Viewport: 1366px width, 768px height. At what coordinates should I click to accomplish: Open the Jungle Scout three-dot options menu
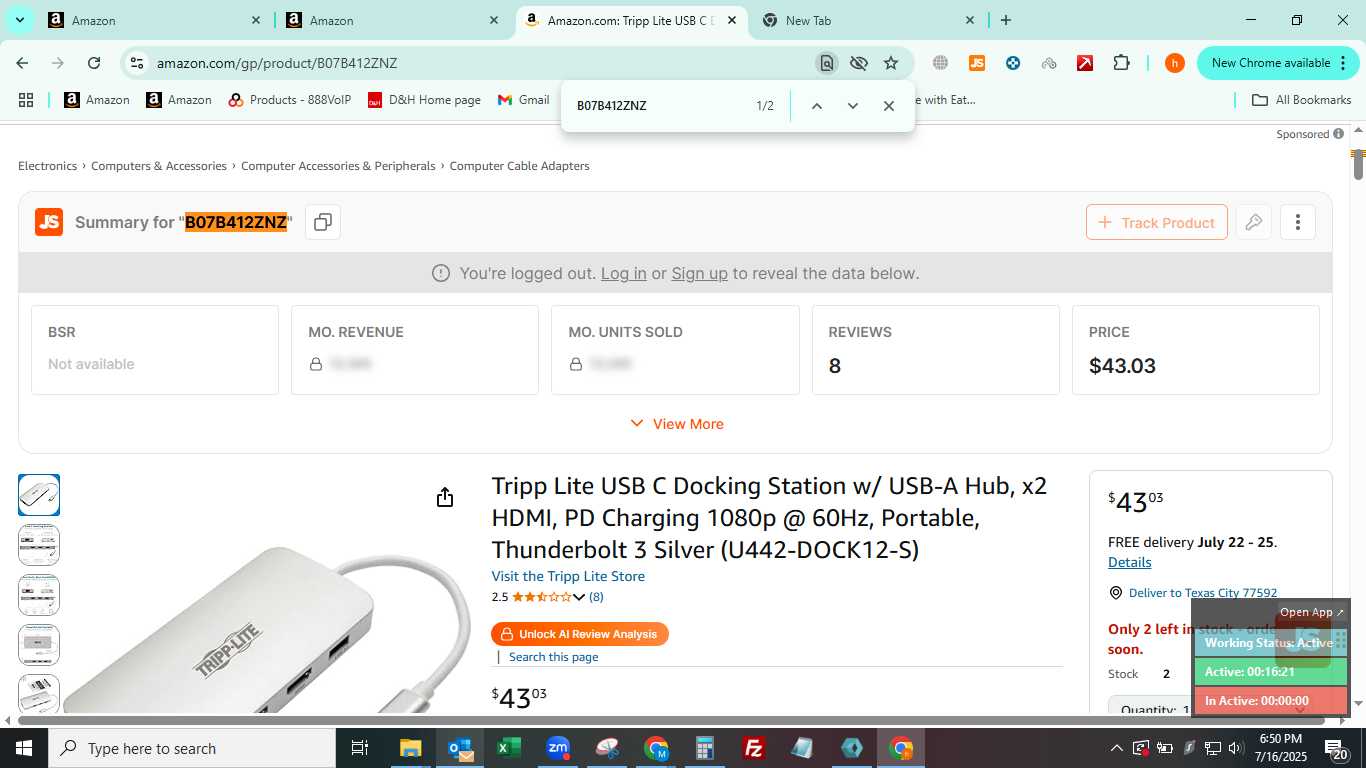(x=1297, y=222)
